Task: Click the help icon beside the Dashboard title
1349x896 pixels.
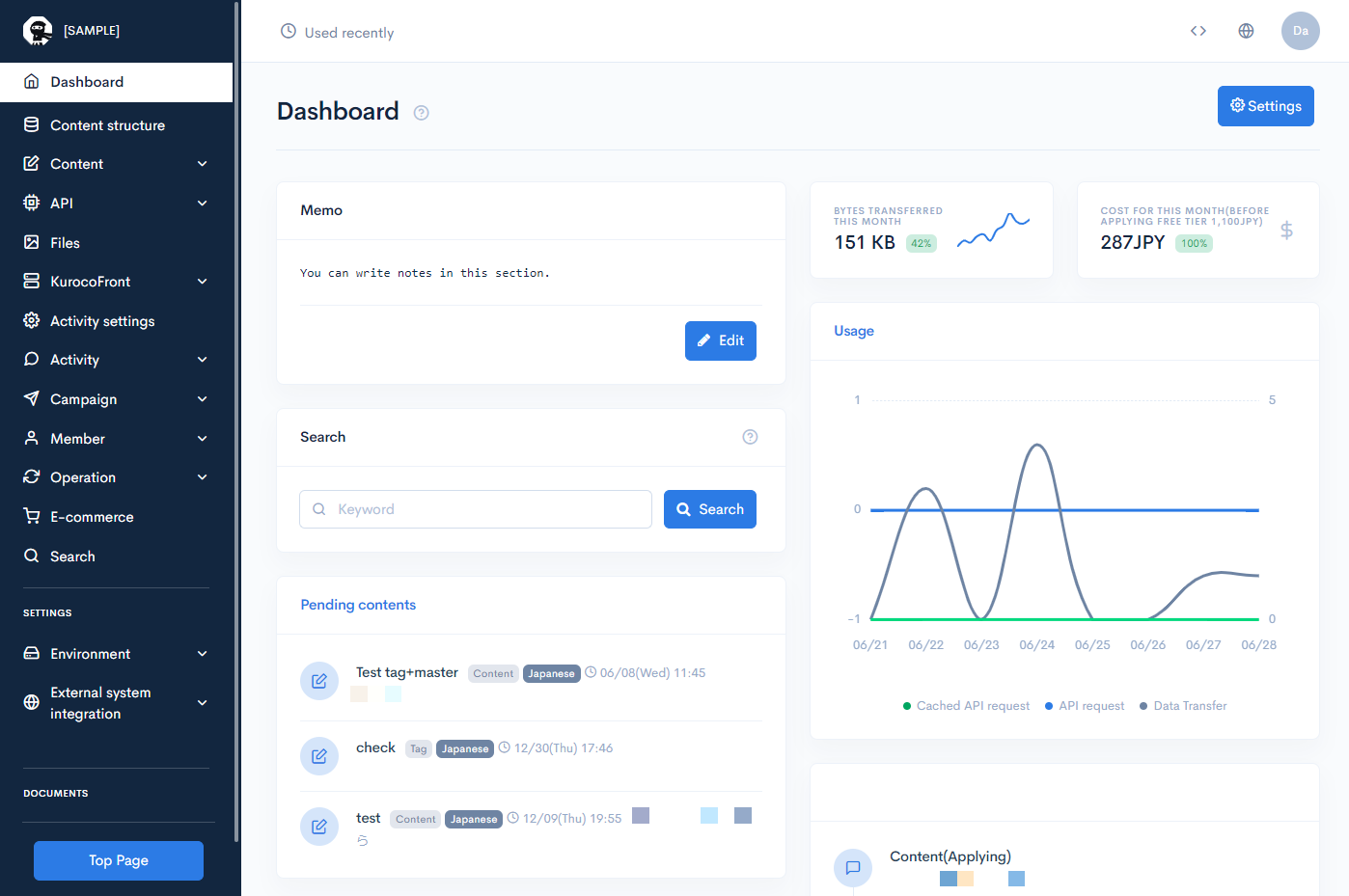Action: tap(421, 113)
